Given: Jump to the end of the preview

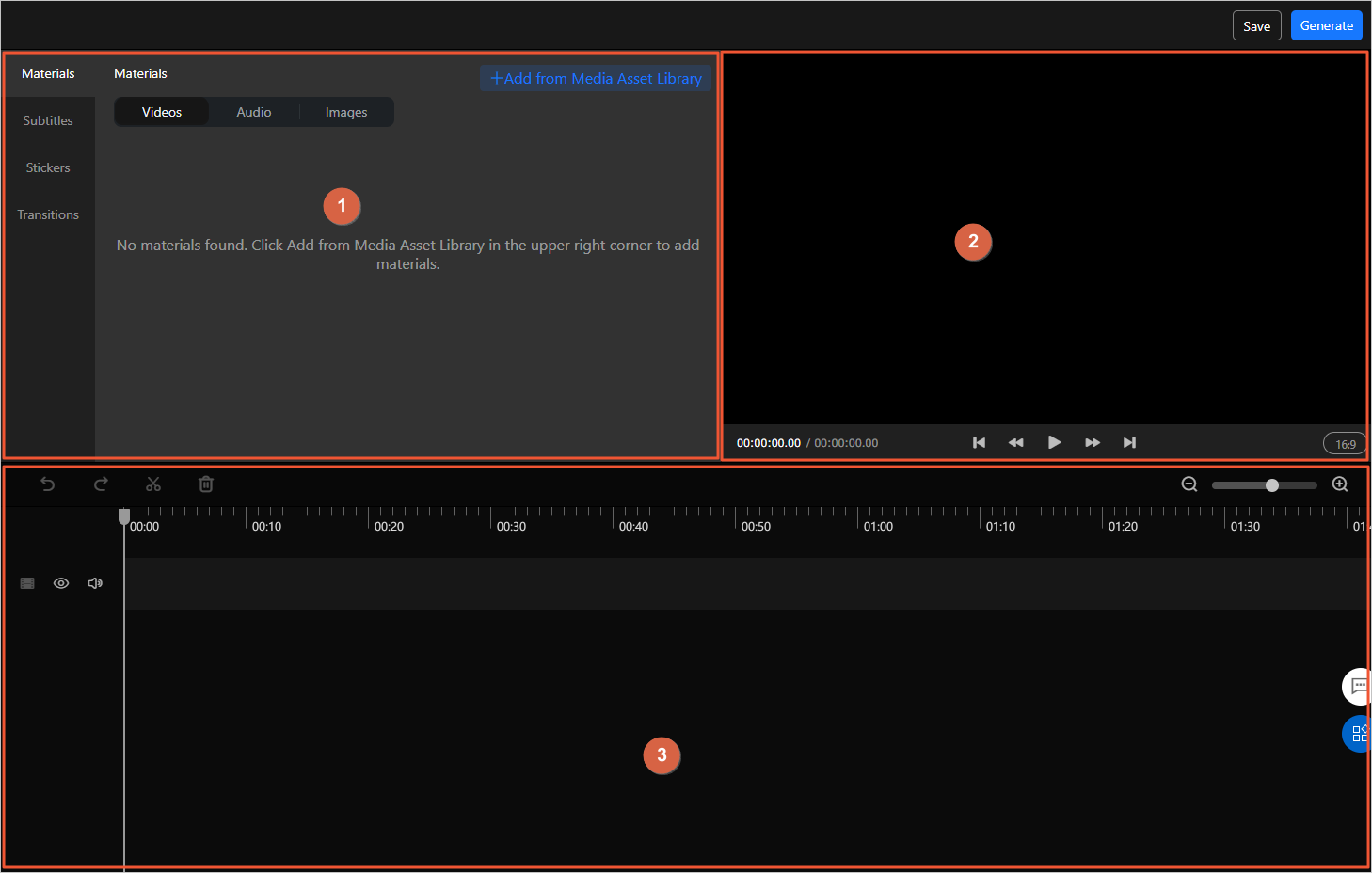Looking at the screenshot, I should coord(1129,442).
